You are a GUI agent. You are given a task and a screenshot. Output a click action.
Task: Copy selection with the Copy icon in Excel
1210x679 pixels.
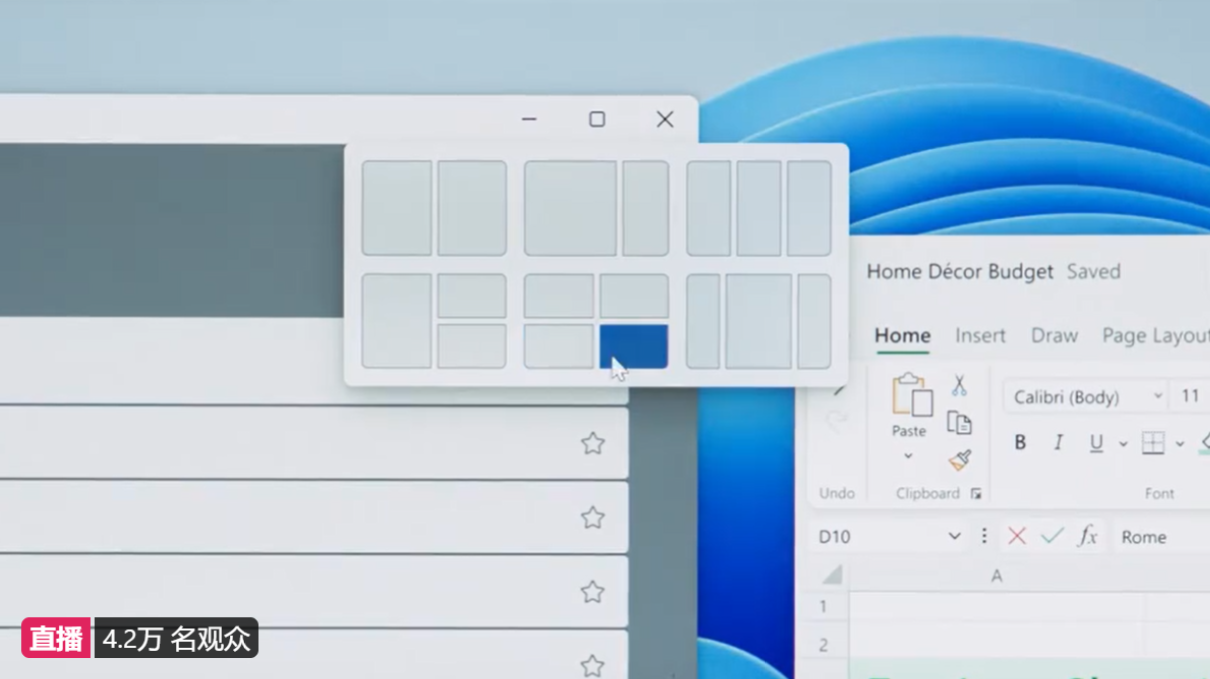(x=959, y=423)
